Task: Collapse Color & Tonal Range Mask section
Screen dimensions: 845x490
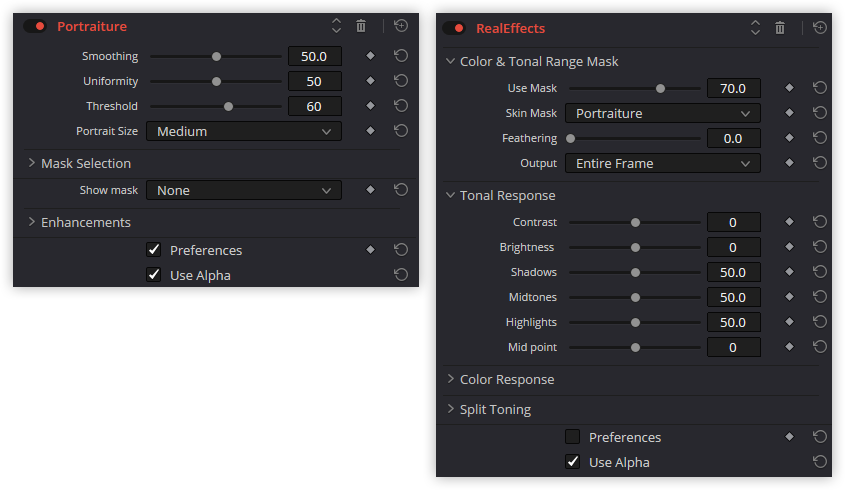Action: (450, 61)
